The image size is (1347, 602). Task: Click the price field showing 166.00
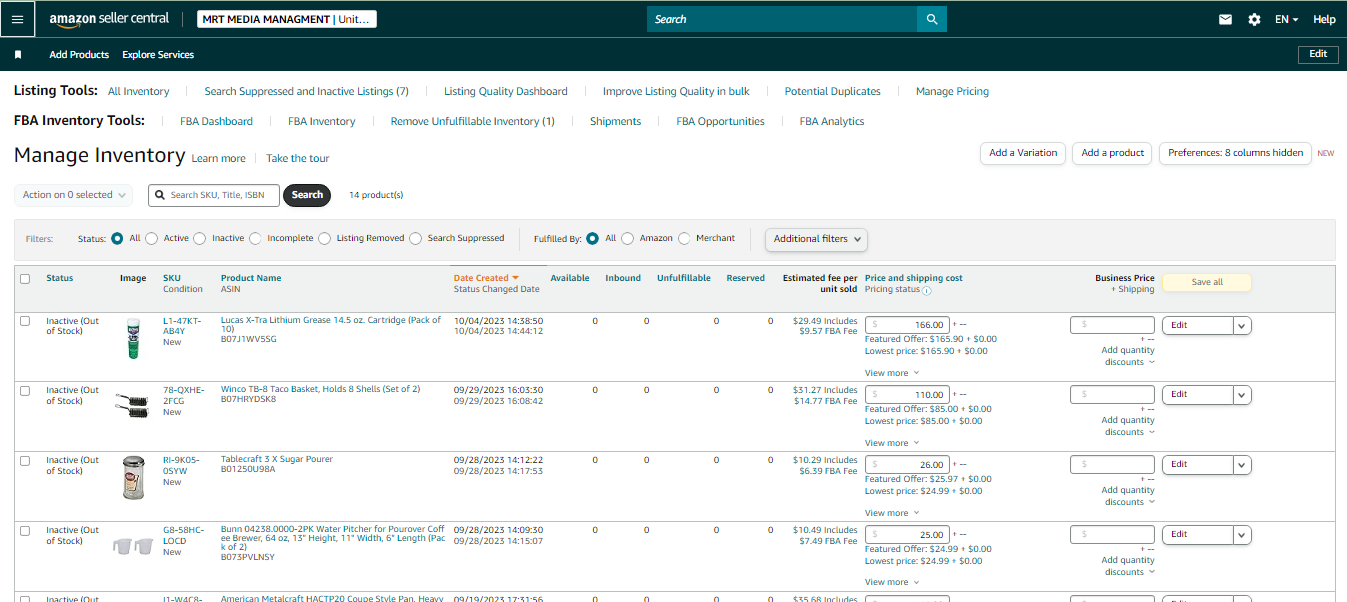pyautogui.click(x=907, y=325)
